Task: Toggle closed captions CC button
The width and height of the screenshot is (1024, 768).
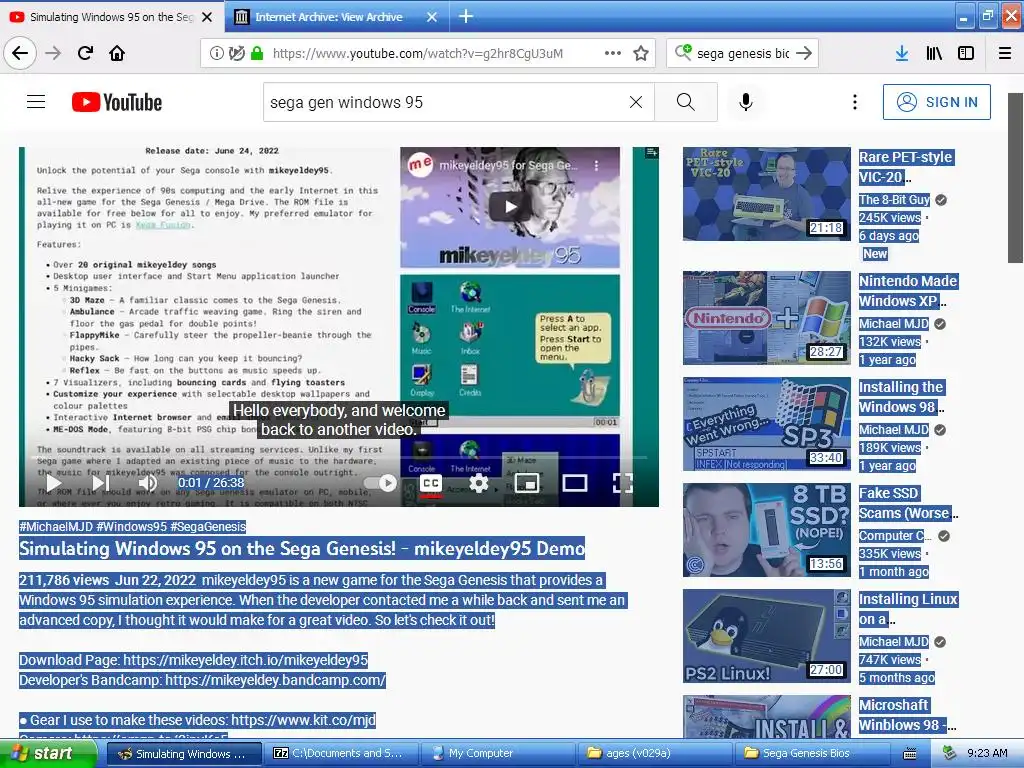Action: (431, 483)
